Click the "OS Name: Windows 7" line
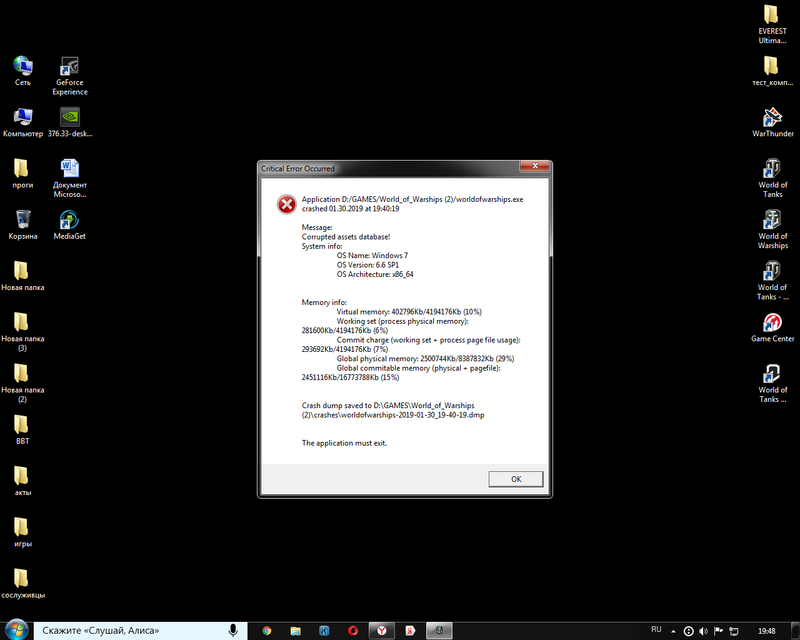This screenshot has height=640, width=800. (x=372, y=255)
